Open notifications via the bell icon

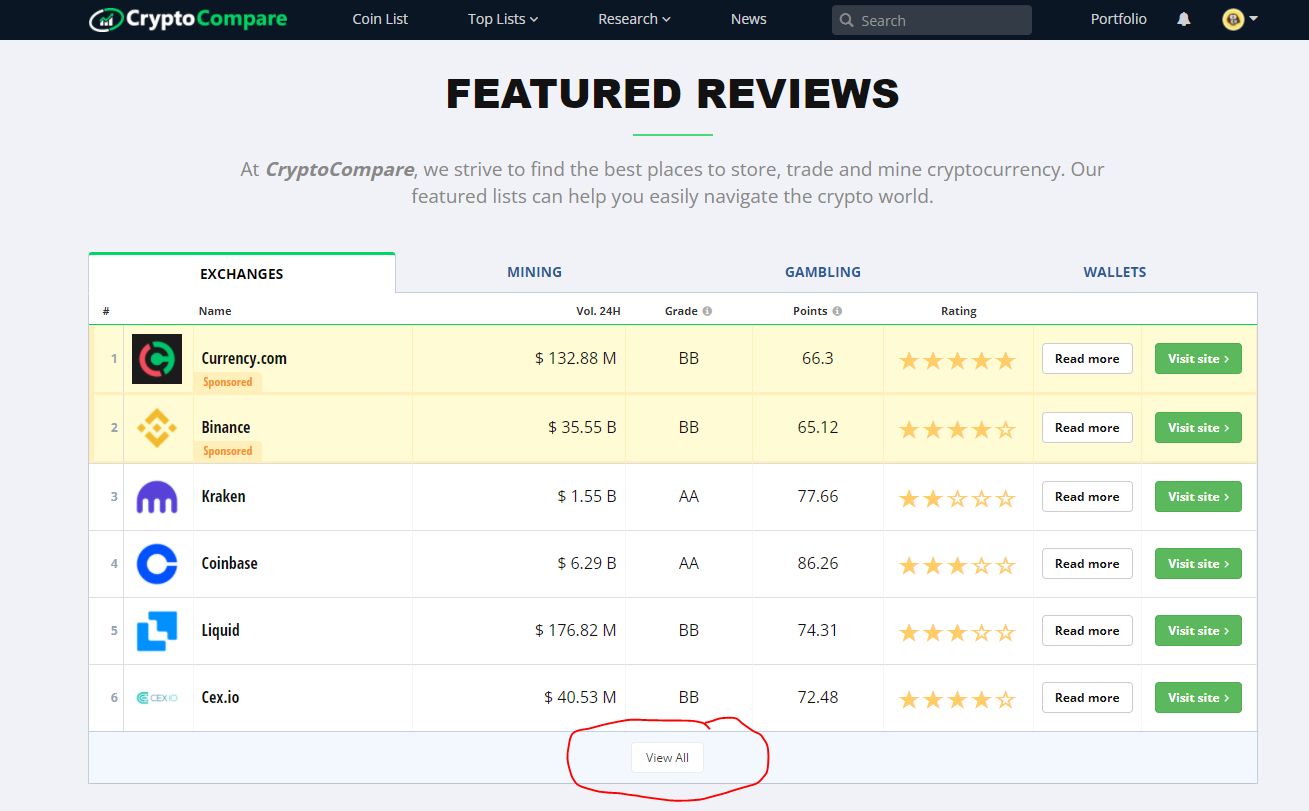point(1183,18)
